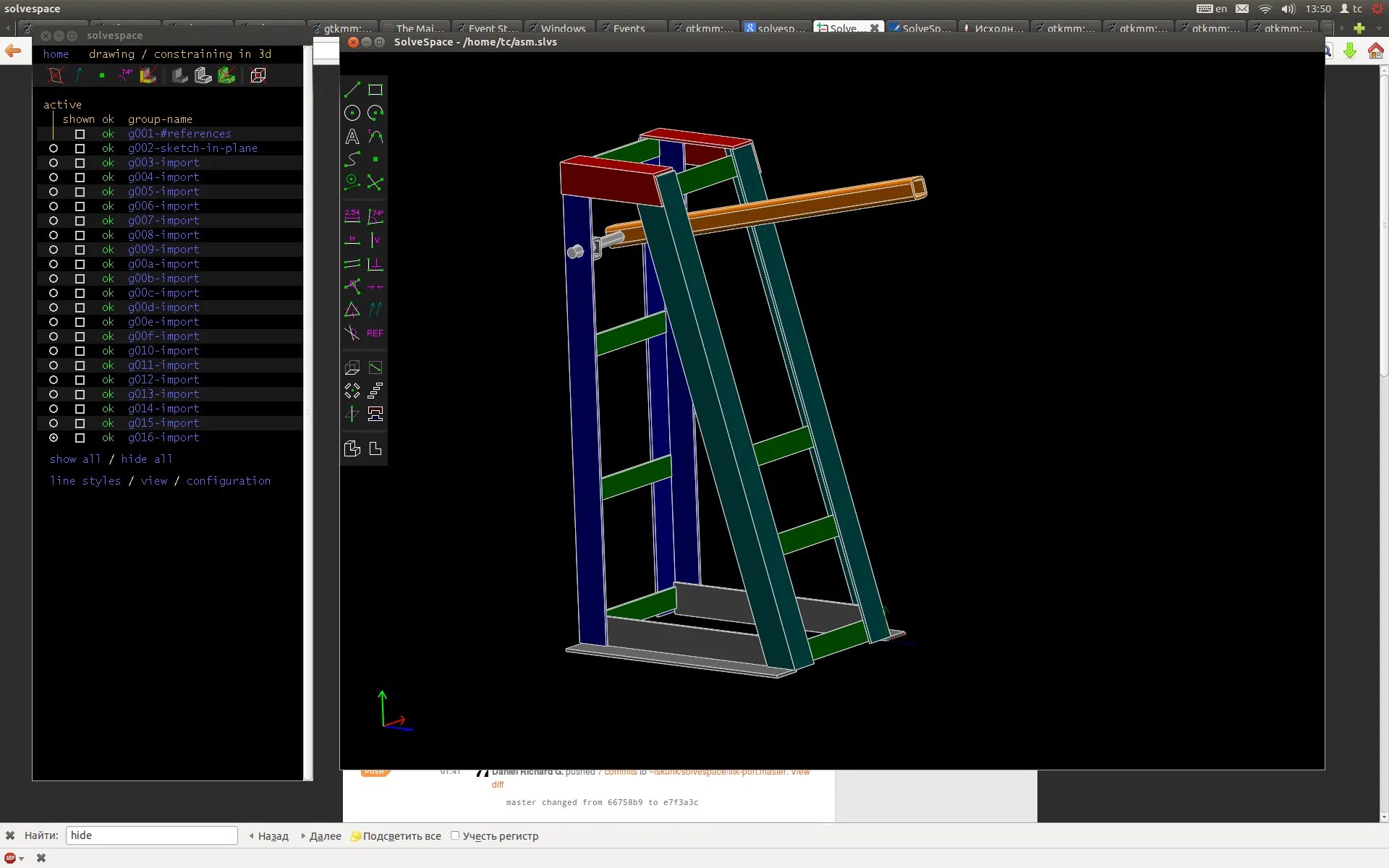Select the line segment sketch tool

352,90
